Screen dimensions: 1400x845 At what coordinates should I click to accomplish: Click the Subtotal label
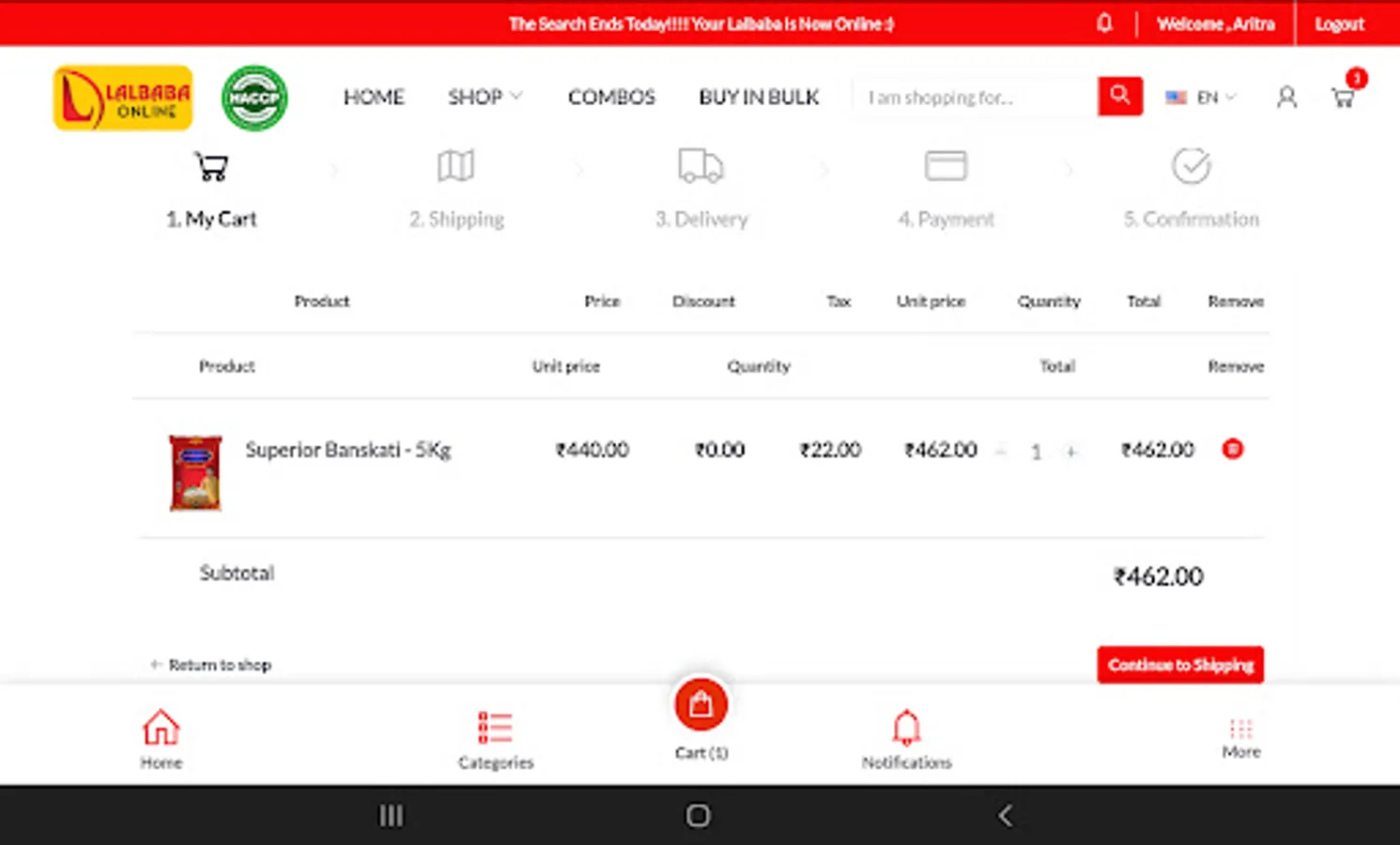pyautogui.click(x=237, y=573)
